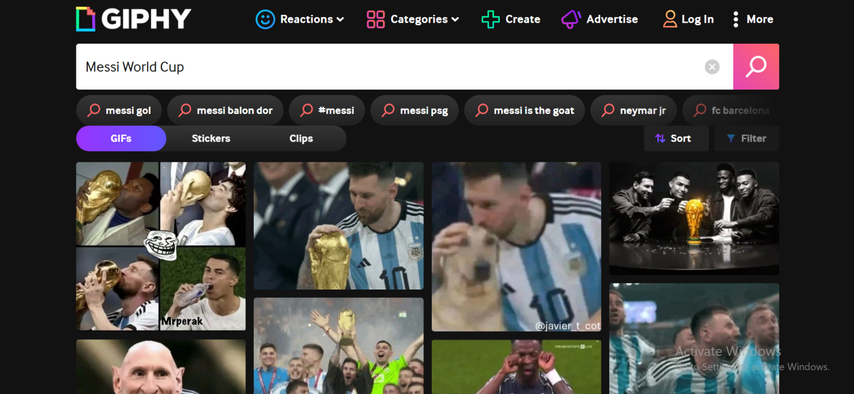
Task: Open the black-and-white four players trophy GIF
Action: (x=694, y=218)
